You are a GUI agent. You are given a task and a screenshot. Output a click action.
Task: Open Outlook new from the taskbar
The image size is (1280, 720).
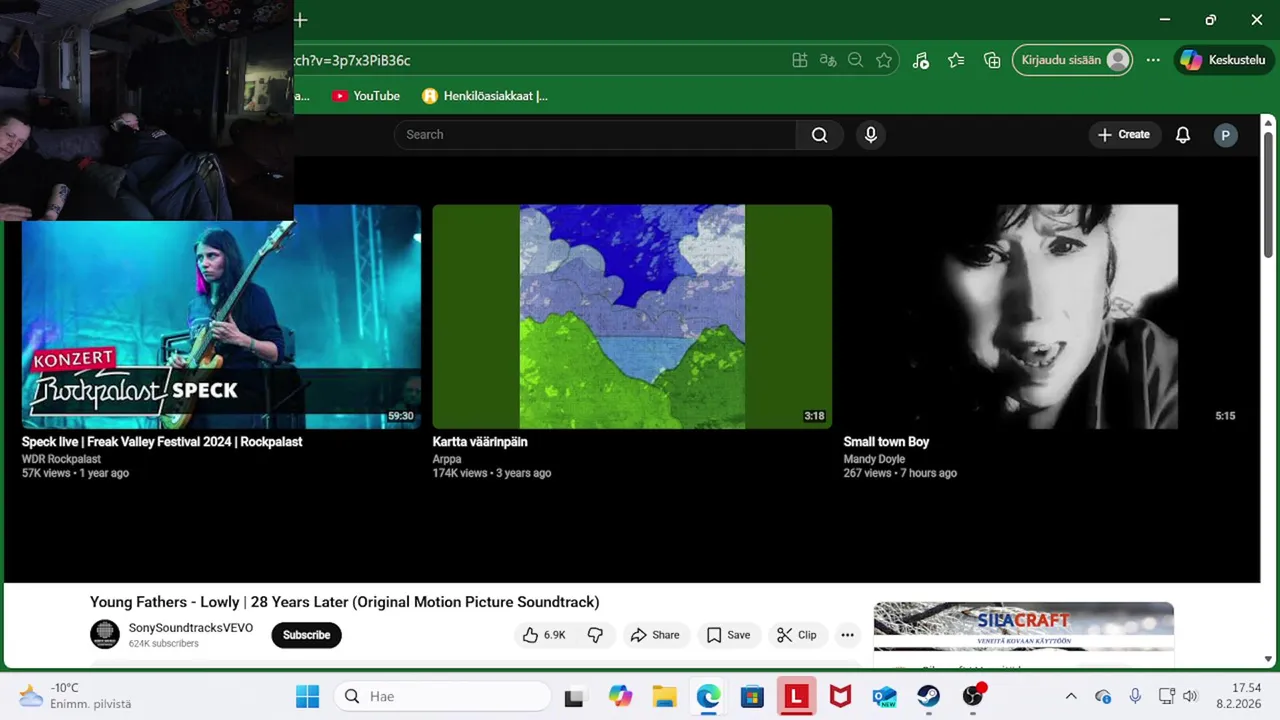tap(884, 696)
